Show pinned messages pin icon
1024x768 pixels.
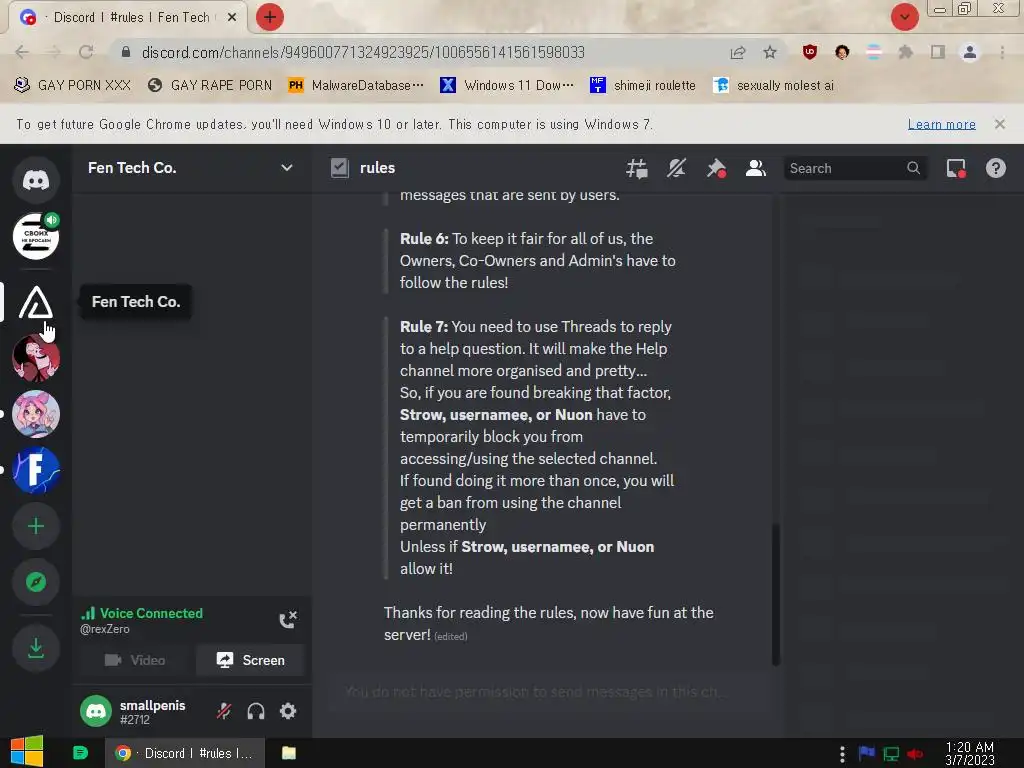tap(716, 168)
